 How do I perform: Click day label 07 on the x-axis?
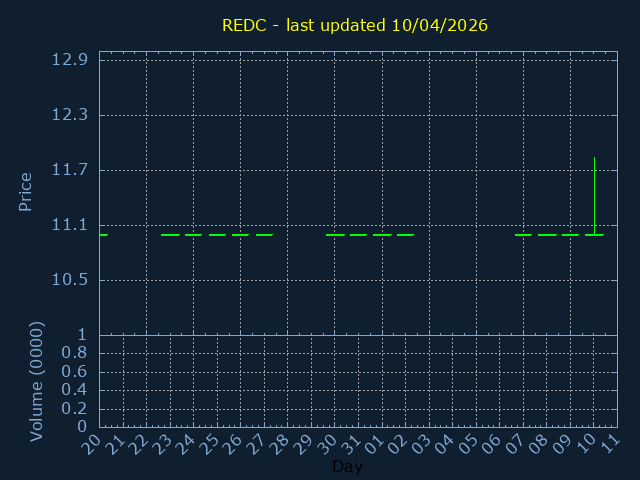click(516, 444)
